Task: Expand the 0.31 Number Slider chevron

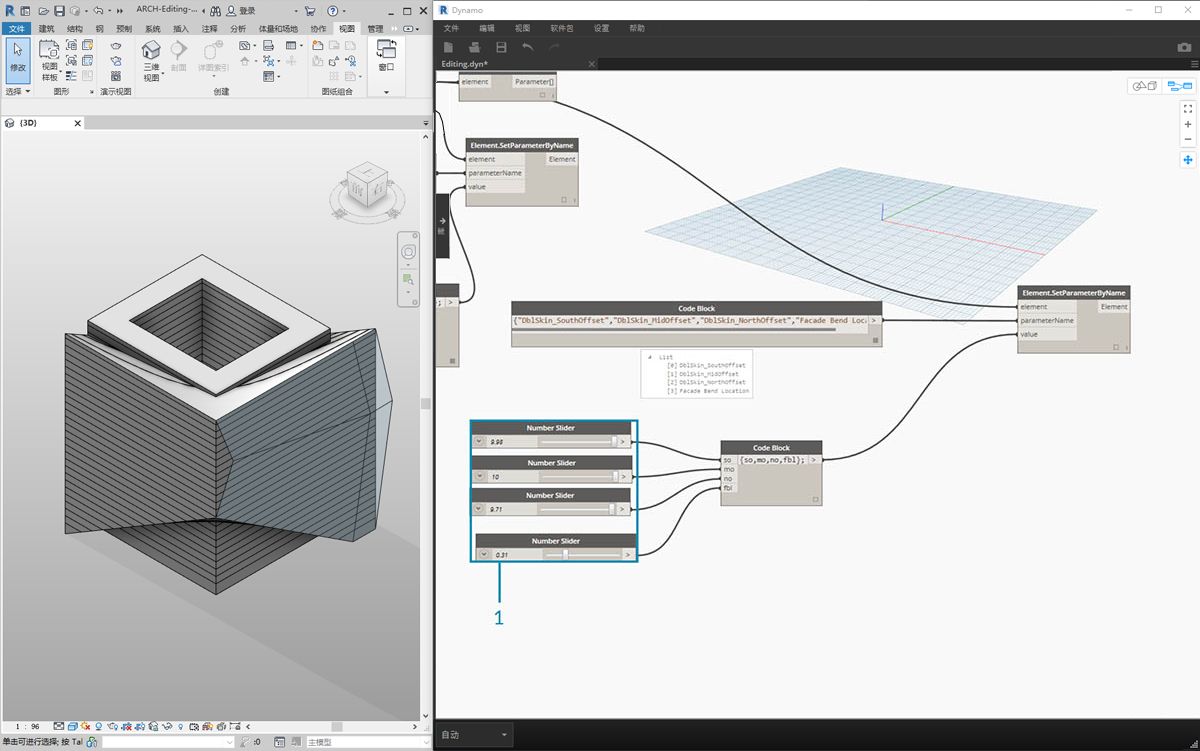Action: [x=484, y=554]
